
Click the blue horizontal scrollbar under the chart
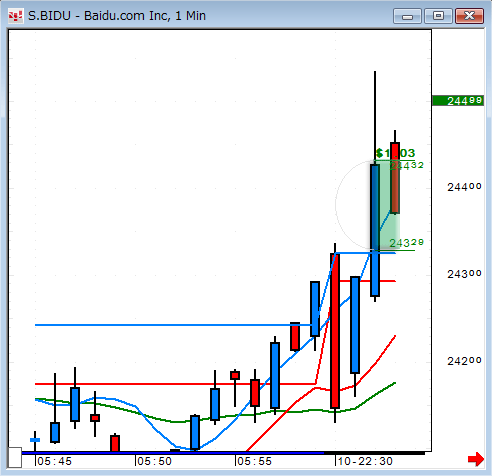tap(173, 453)
